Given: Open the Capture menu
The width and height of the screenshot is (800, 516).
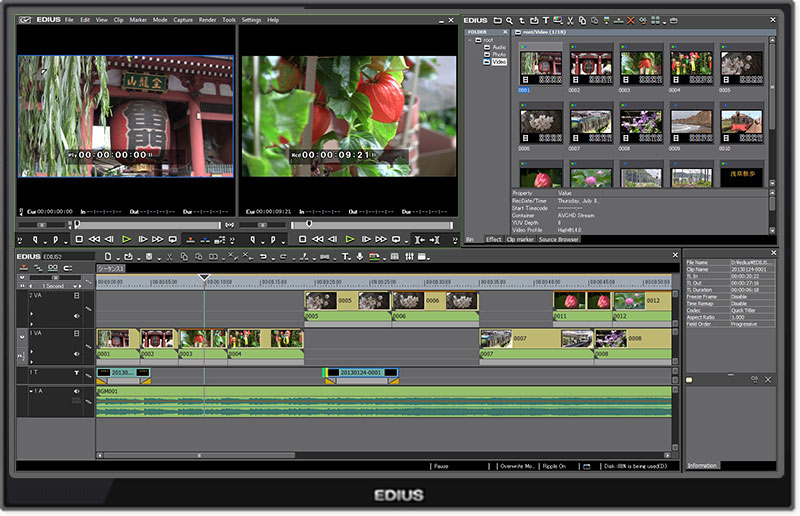Looking at the screenshot, I should pyautogui.click(x=183, y=20).
